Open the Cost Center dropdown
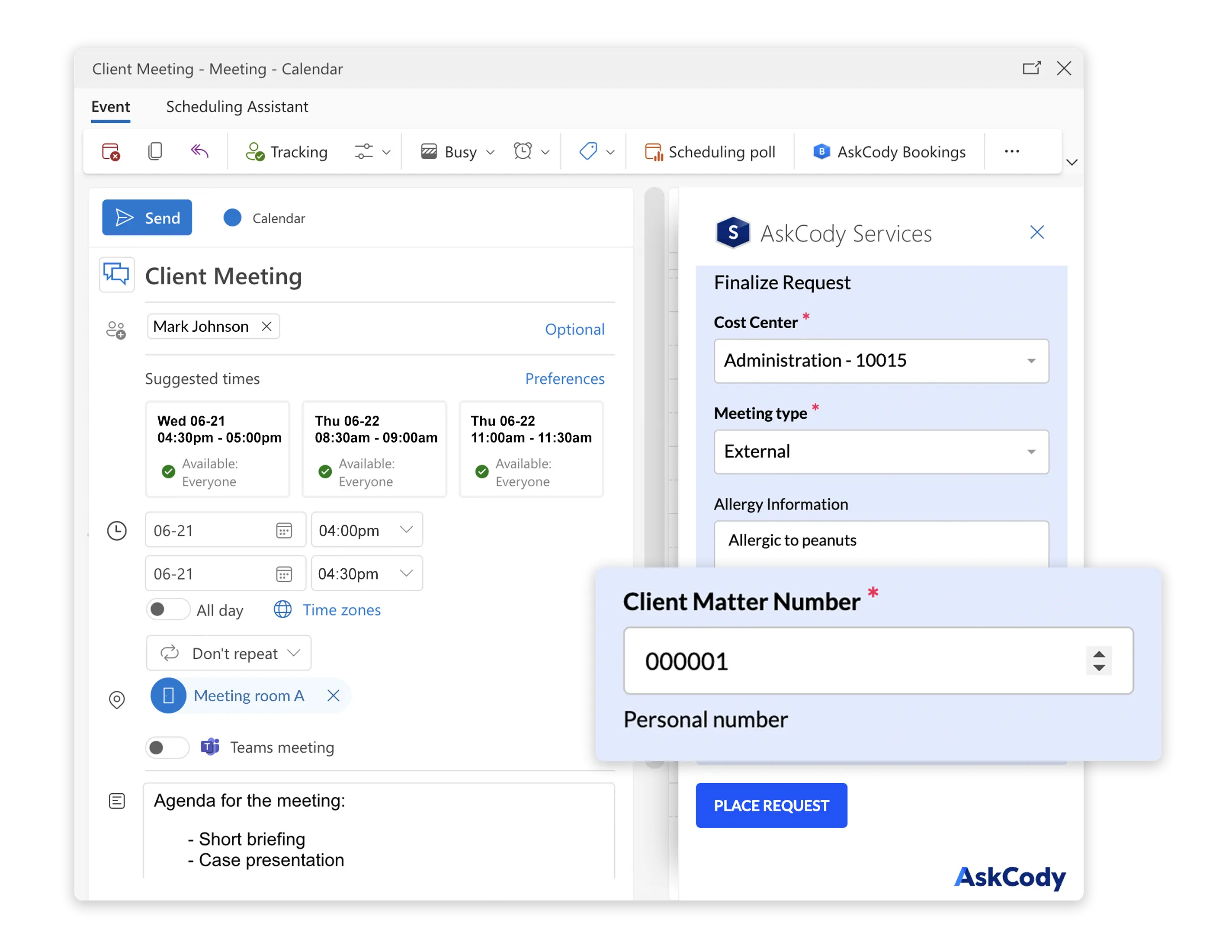 click(x=881, y=361)
